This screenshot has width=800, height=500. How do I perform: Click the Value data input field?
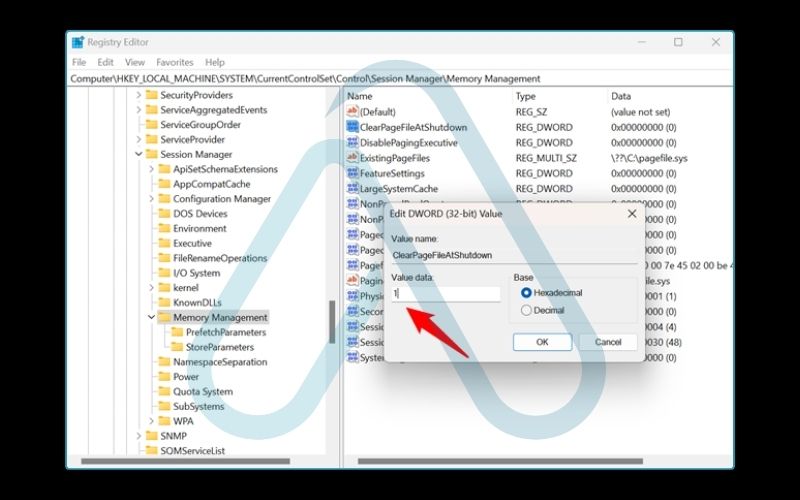pos(445,294)
